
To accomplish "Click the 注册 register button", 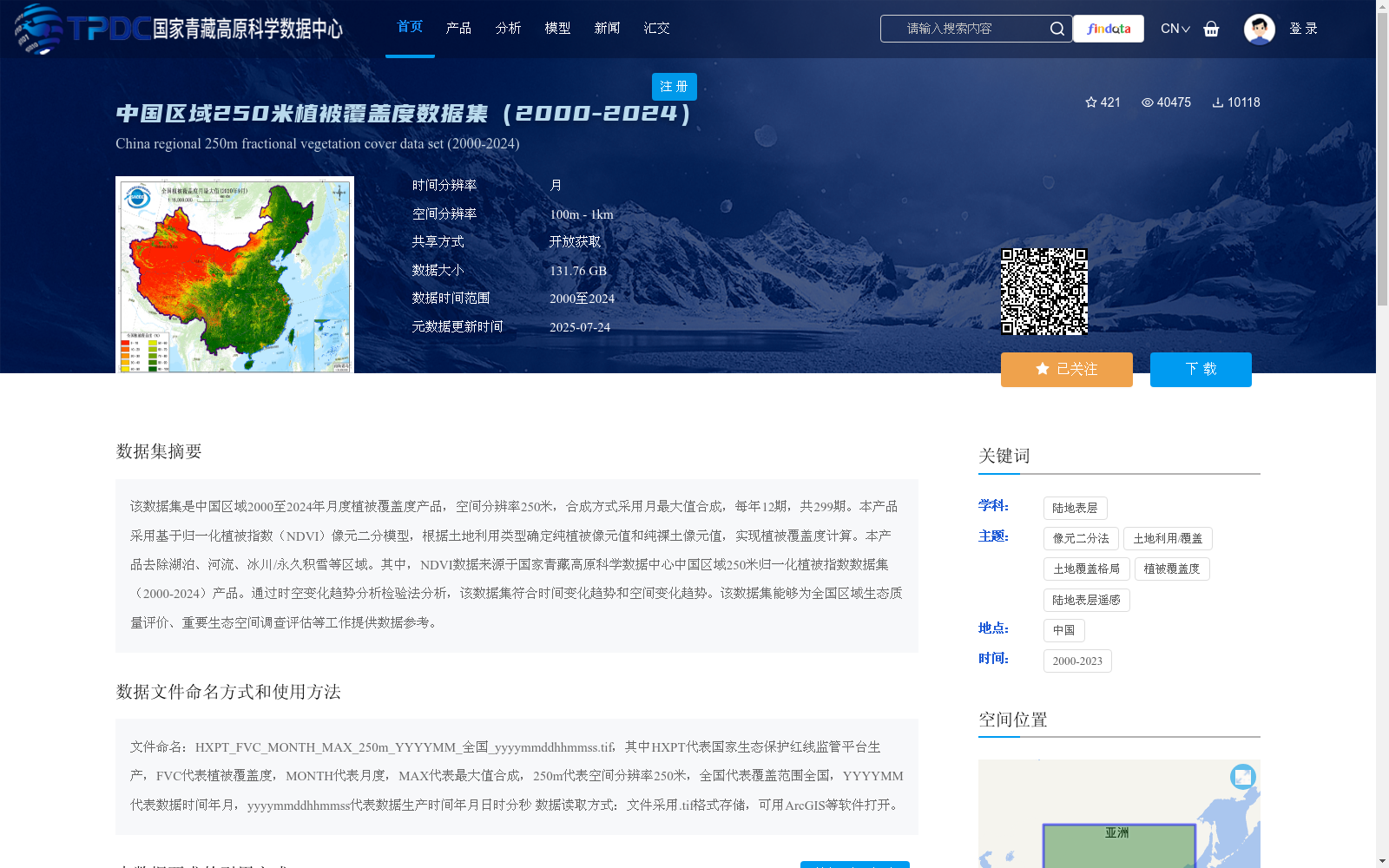I will point(675,87).
